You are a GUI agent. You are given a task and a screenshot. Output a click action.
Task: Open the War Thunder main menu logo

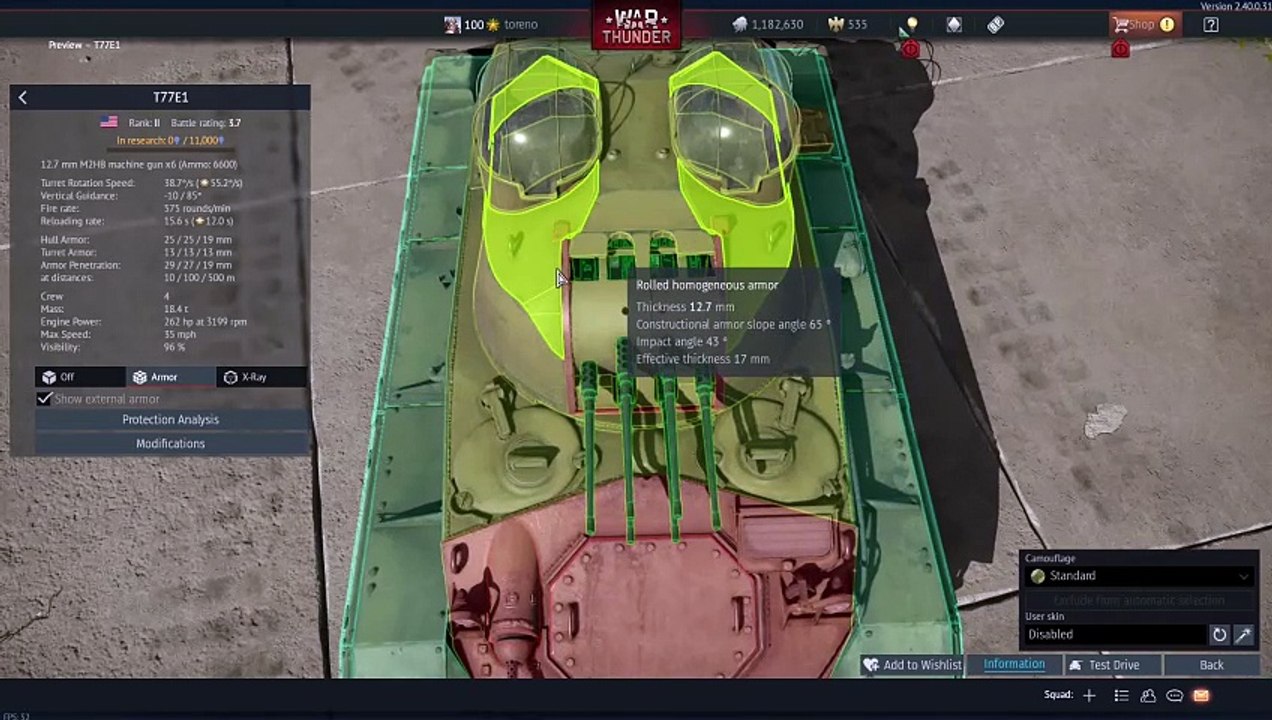tap(636, 26)
